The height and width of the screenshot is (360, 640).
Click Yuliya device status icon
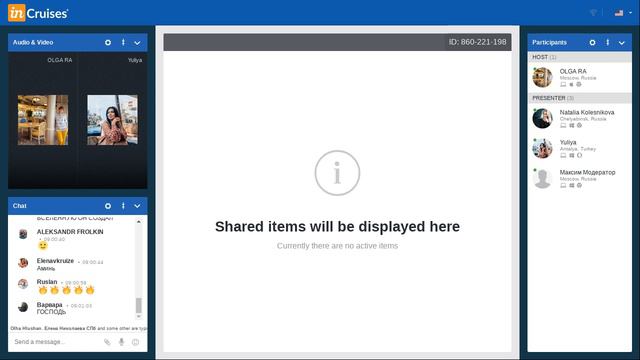(x=563, y=156)
